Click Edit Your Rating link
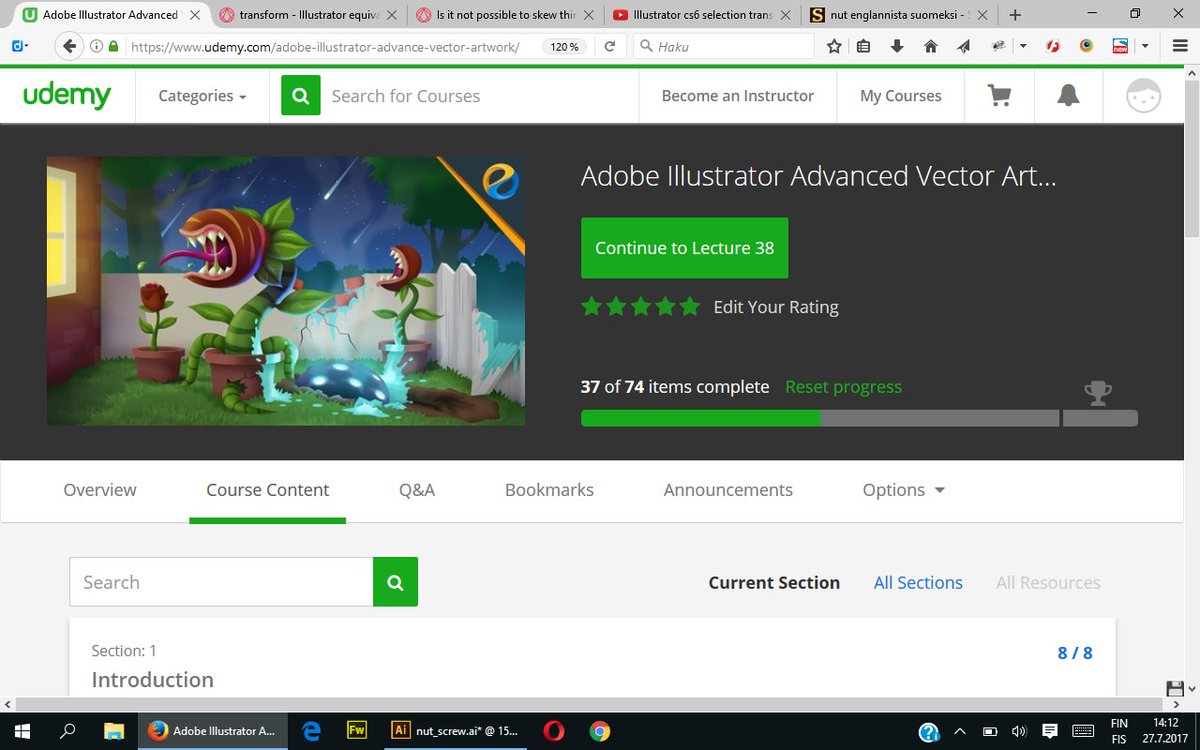 tap(776, 307)
